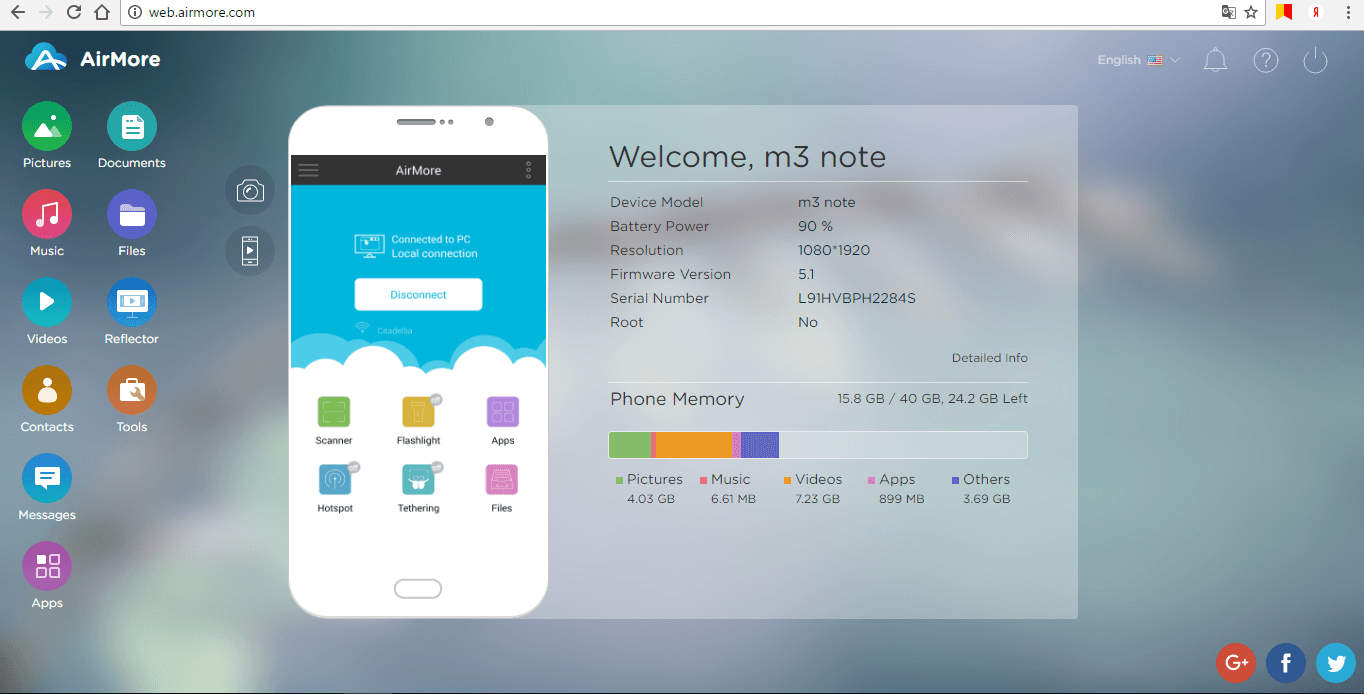Click the notifications bell icon
Image resolution: width=1364 pixels, height=694 pixels.
point(1215,60)
